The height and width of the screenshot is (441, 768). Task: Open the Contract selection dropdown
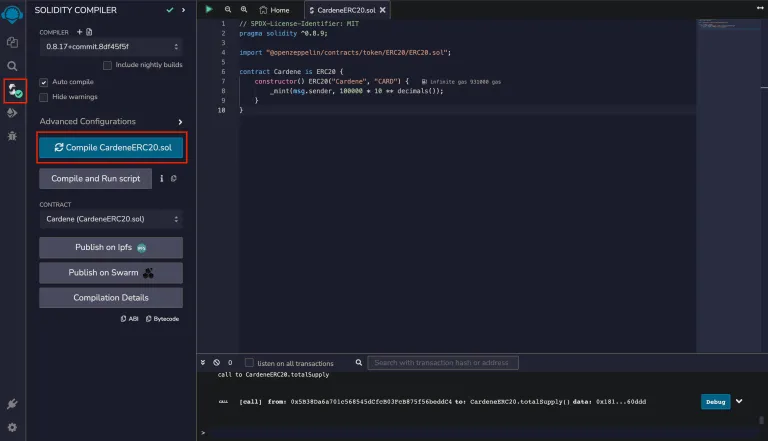tap(111, 219)
